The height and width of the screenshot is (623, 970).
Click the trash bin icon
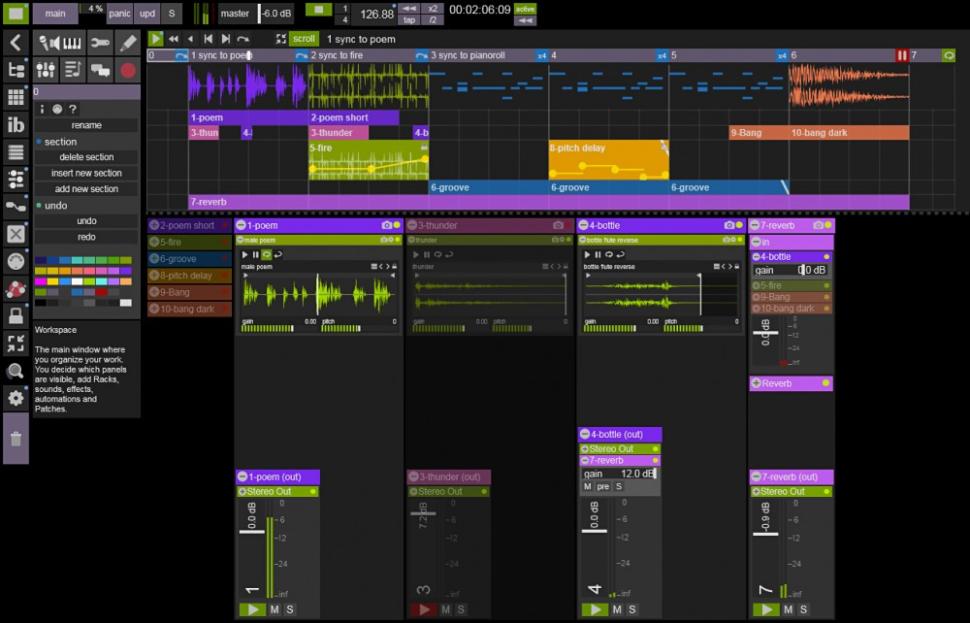pyautogui.click(x=16, y=438)
